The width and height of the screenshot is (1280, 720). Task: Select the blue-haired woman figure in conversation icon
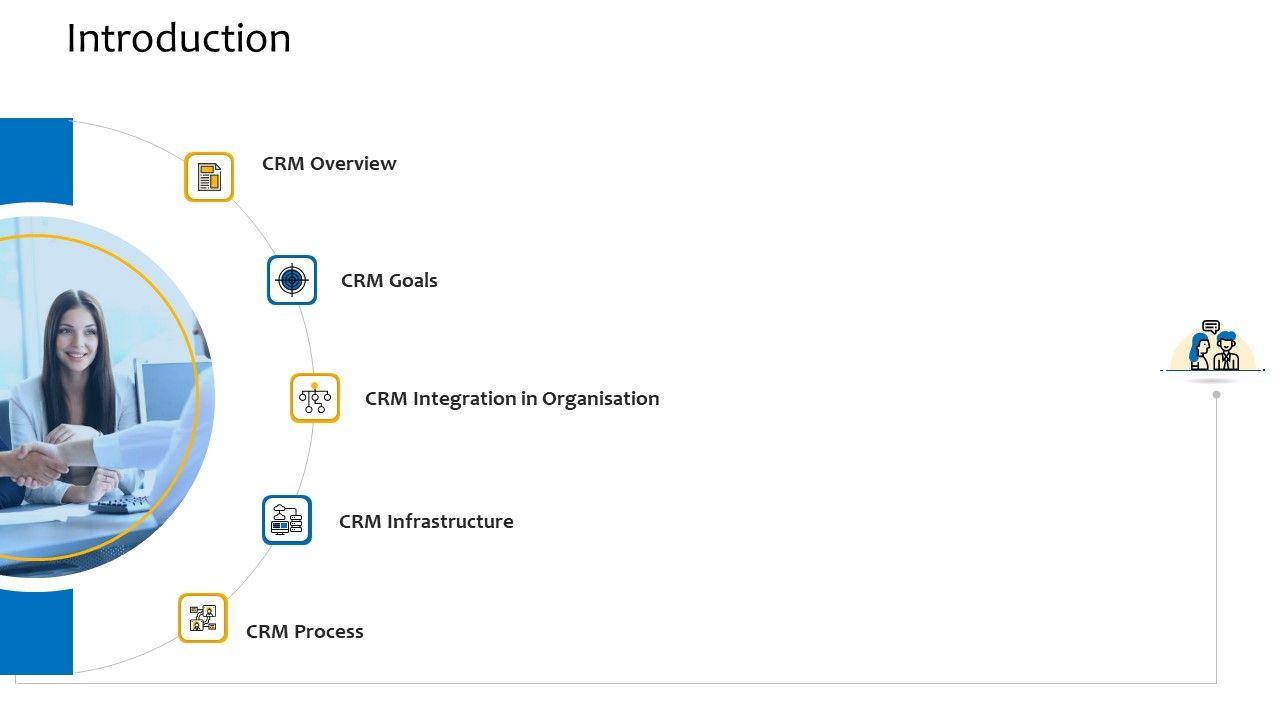[x=1200, y=352]
